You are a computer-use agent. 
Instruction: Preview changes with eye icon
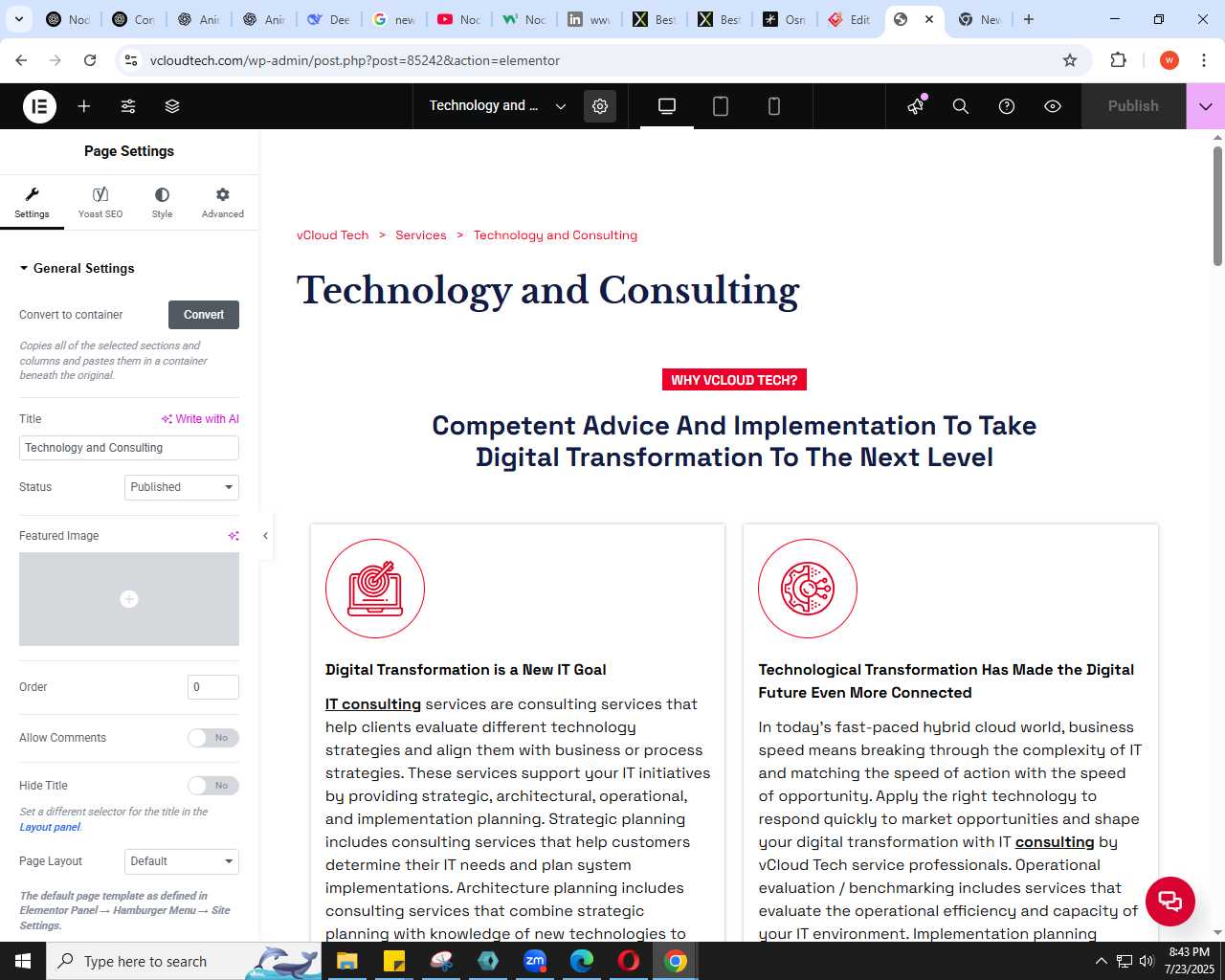tap(1053, 106)
